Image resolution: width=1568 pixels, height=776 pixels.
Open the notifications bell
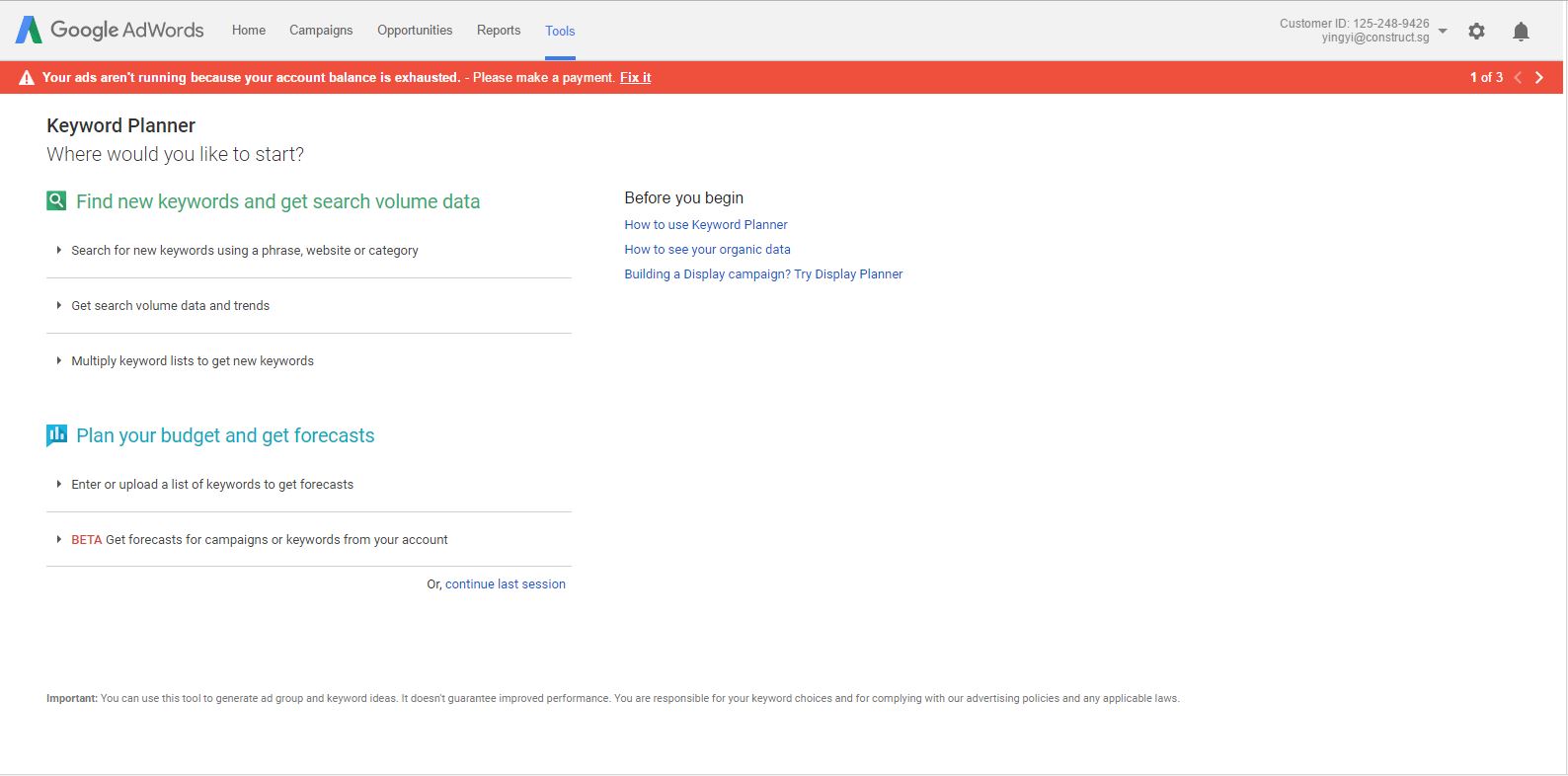point(1521,32)
